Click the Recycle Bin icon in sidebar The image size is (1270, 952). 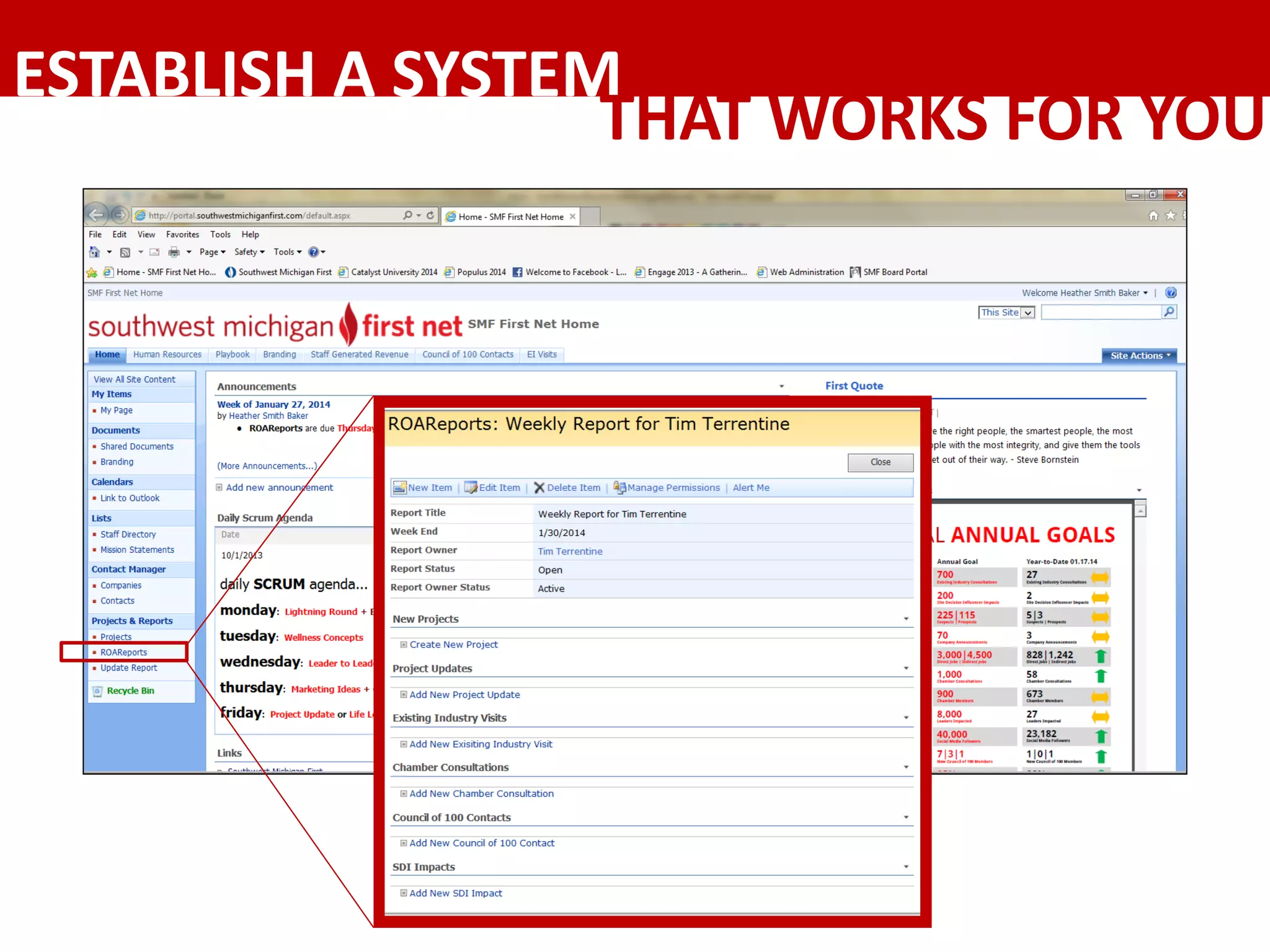point(97,691)
